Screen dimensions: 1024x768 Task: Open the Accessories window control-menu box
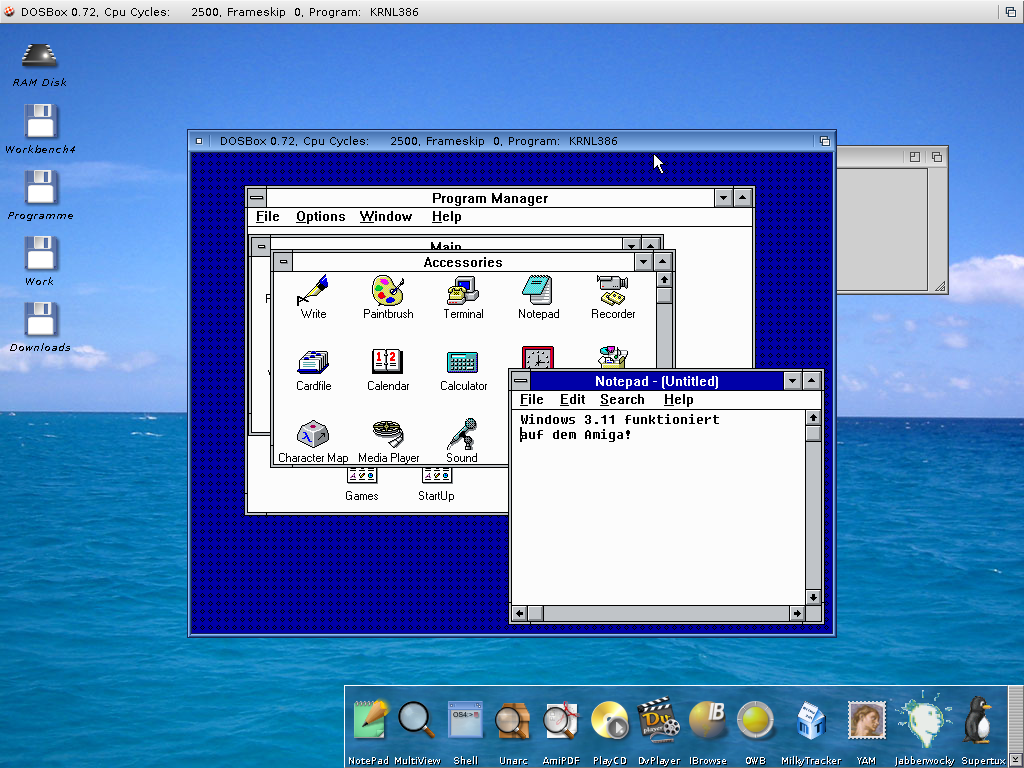[283, 262]
